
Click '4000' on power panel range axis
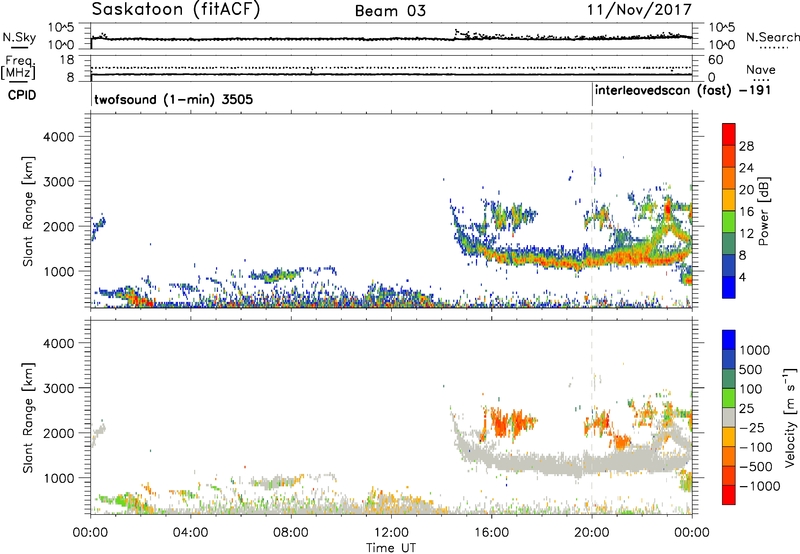pyautogui.click(x=58, y=137)
